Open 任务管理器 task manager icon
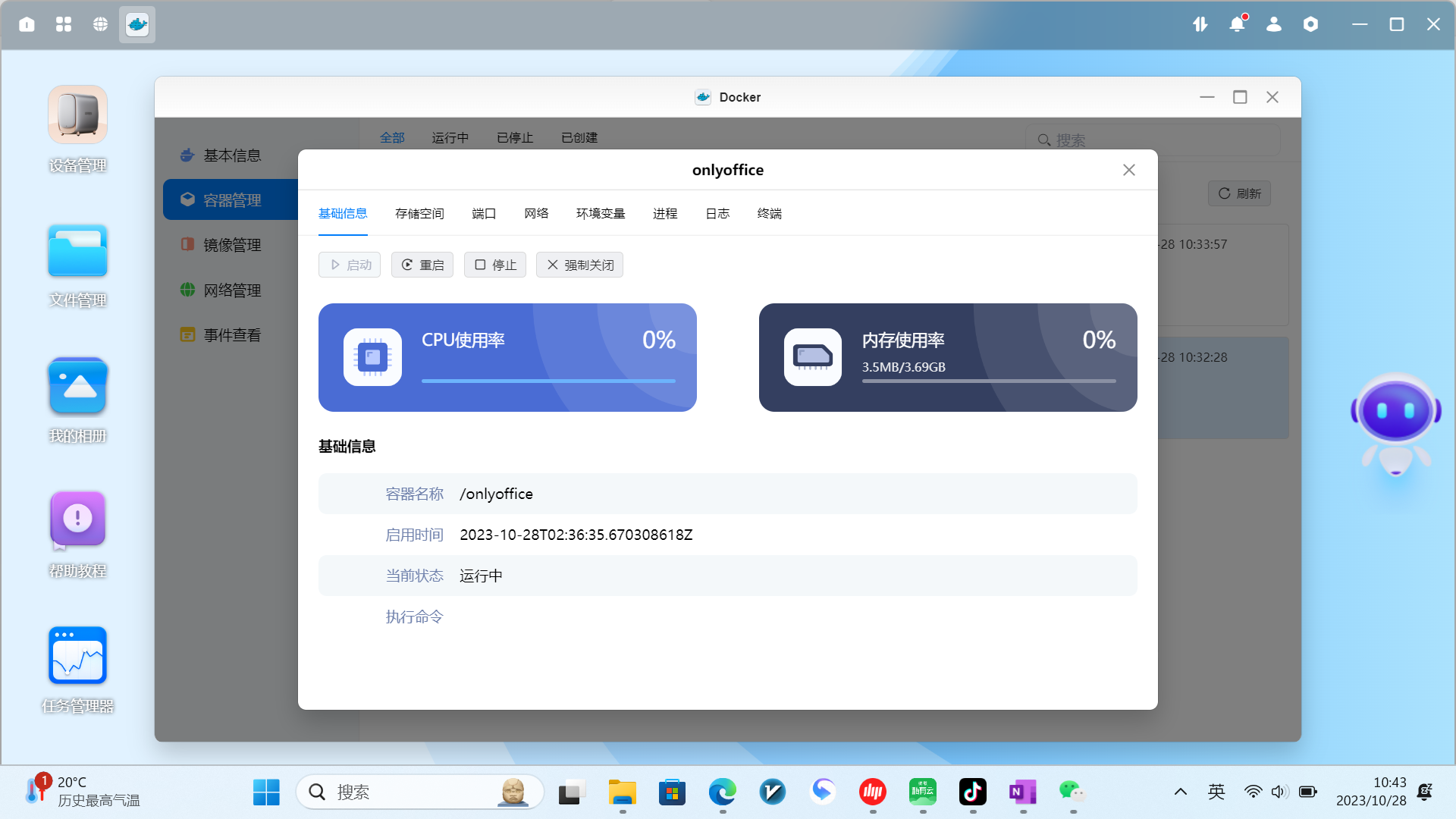The height and width of the screenshot is (819, 1456). 77,655
